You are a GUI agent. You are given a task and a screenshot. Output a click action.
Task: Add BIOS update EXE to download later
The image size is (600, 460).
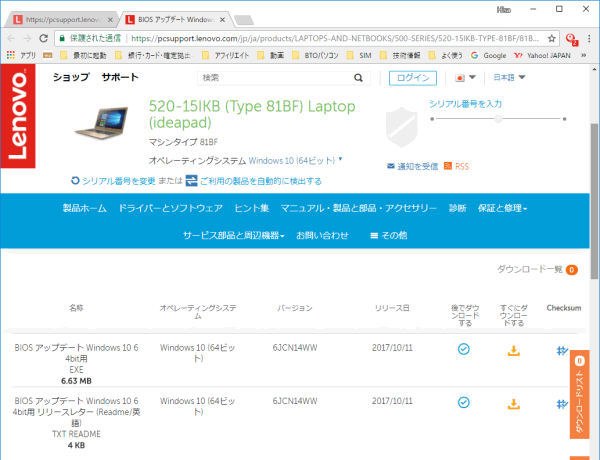464,349
